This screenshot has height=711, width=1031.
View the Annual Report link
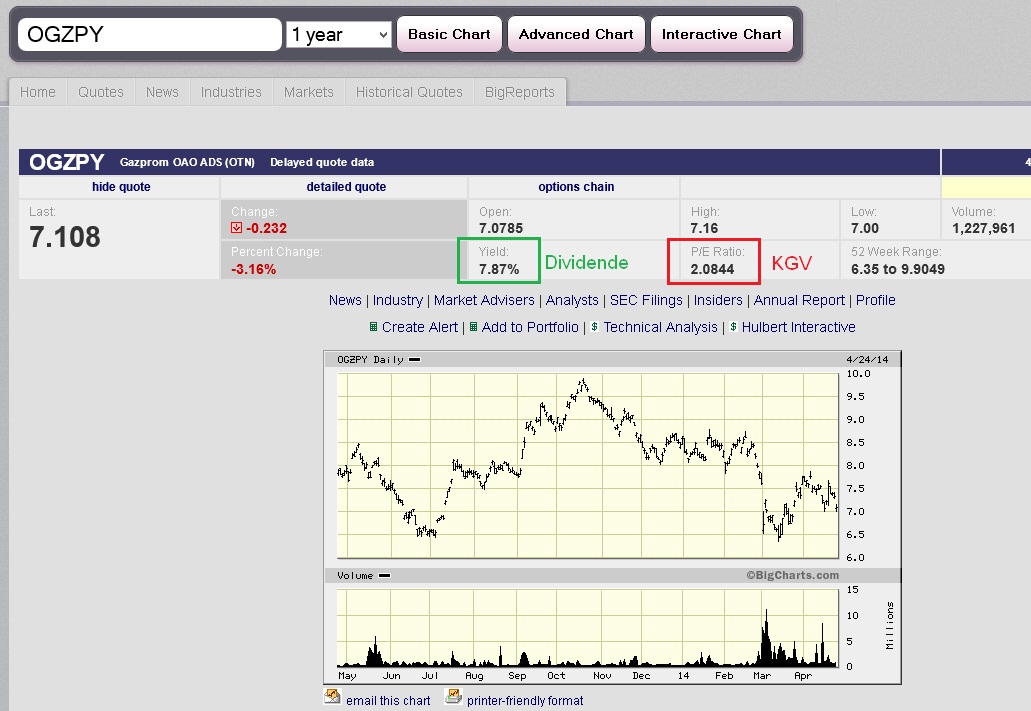[x=799, y=300]
